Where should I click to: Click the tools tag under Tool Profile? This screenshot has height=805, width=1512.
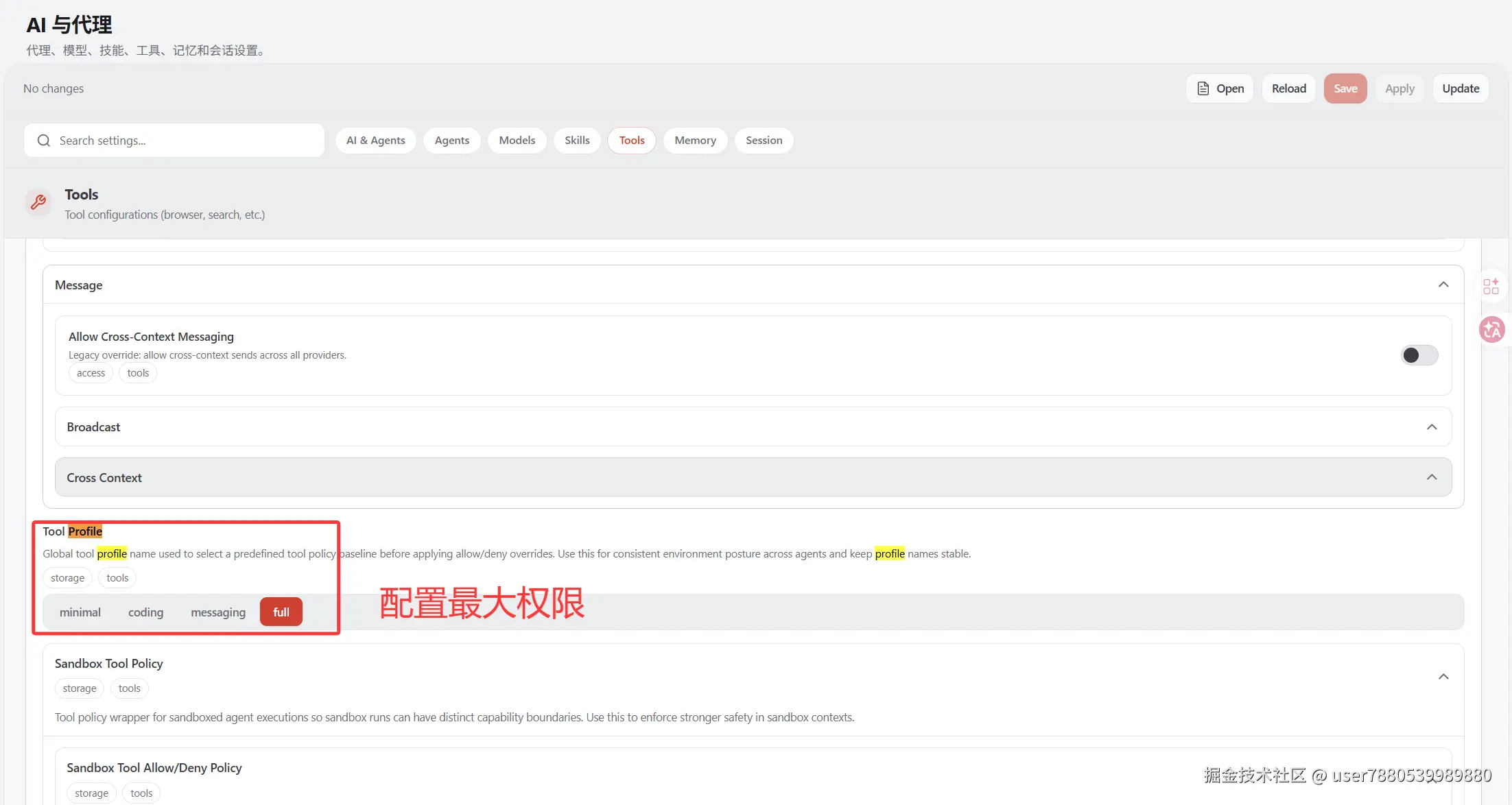[x=117, y=578]
